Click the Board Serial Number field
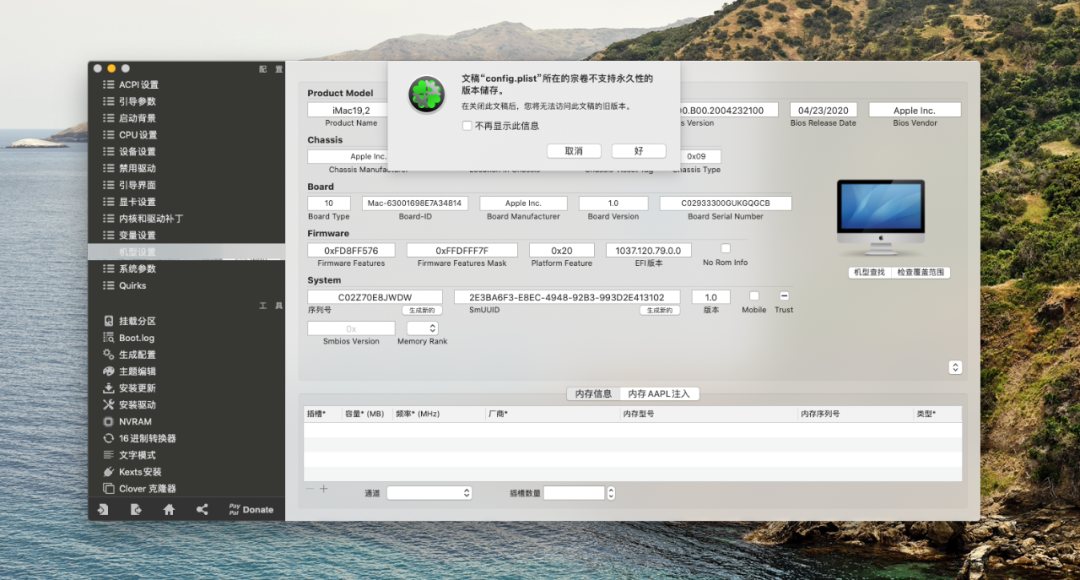The height and width of the screenshot is (580, 1080). coord(725,203)
